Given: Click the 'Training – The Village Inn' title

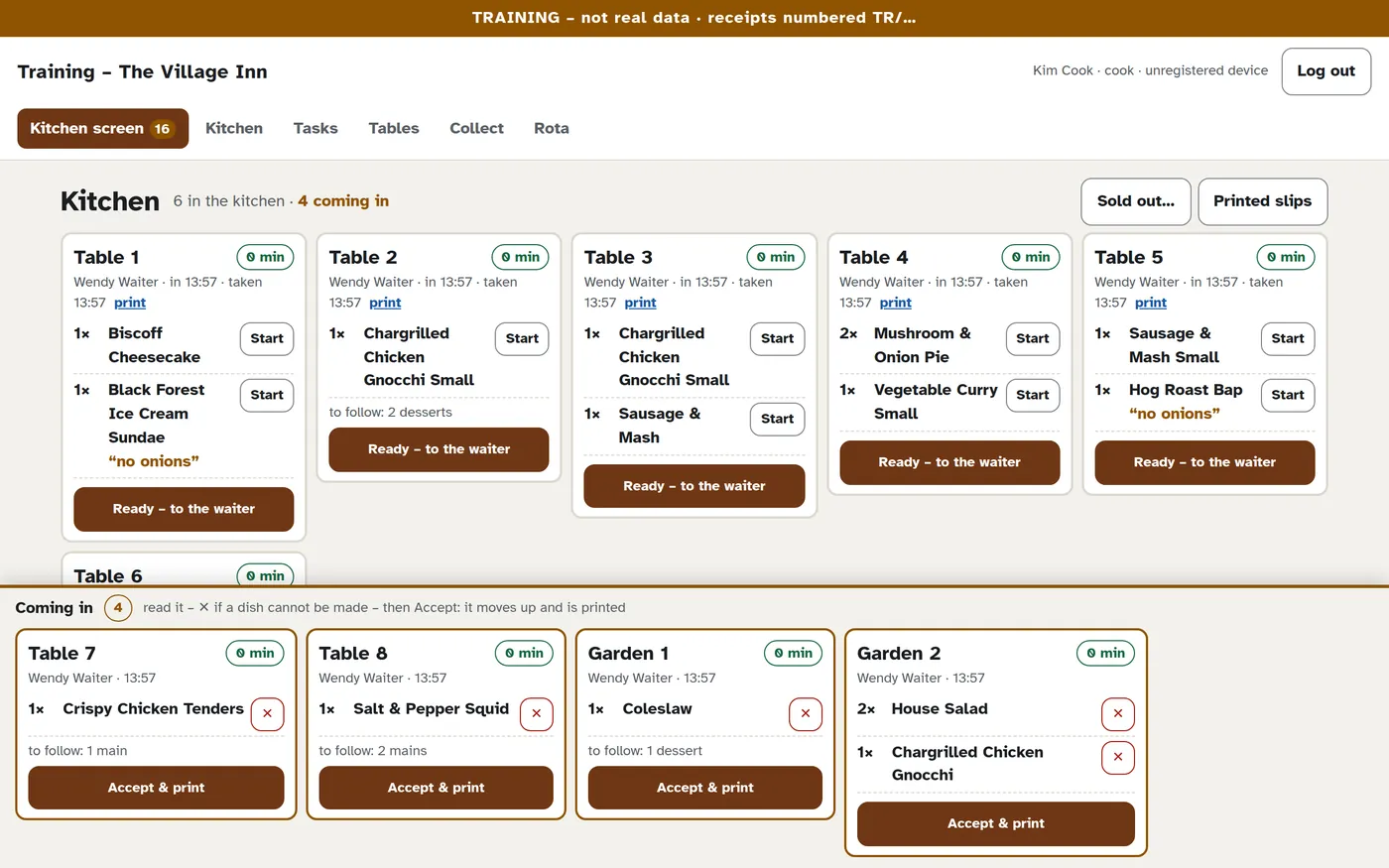Looking at the screenshot, I should coord(142,71).
